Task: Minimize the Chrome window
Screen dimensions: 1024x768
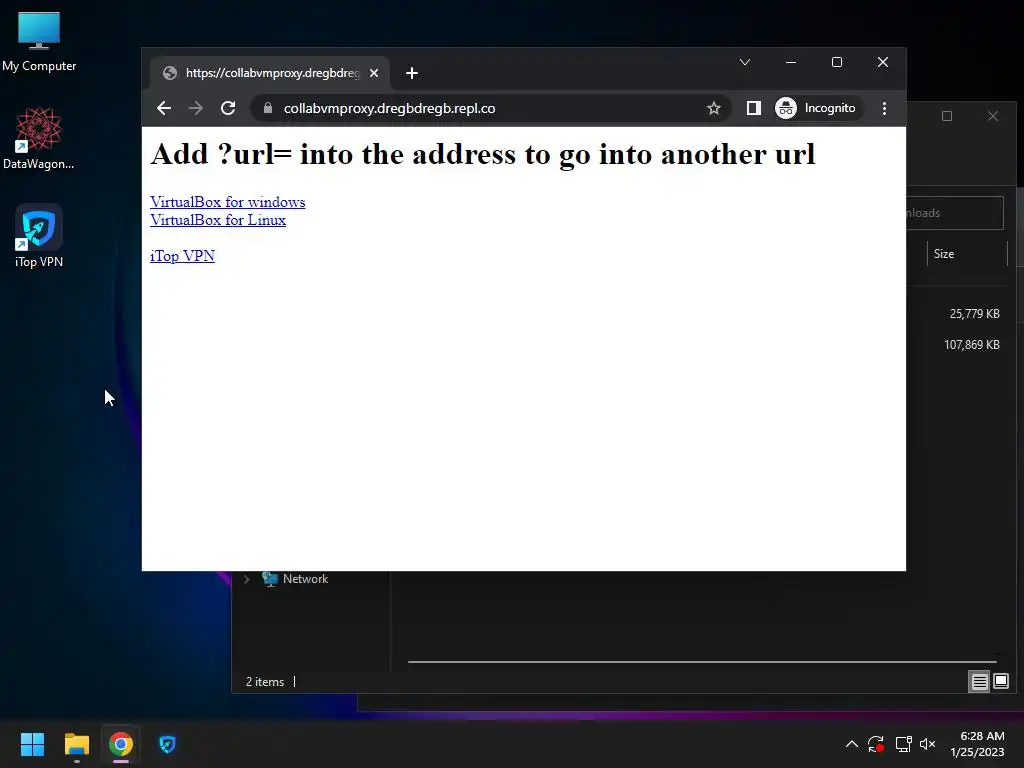Action: [791, 62]
